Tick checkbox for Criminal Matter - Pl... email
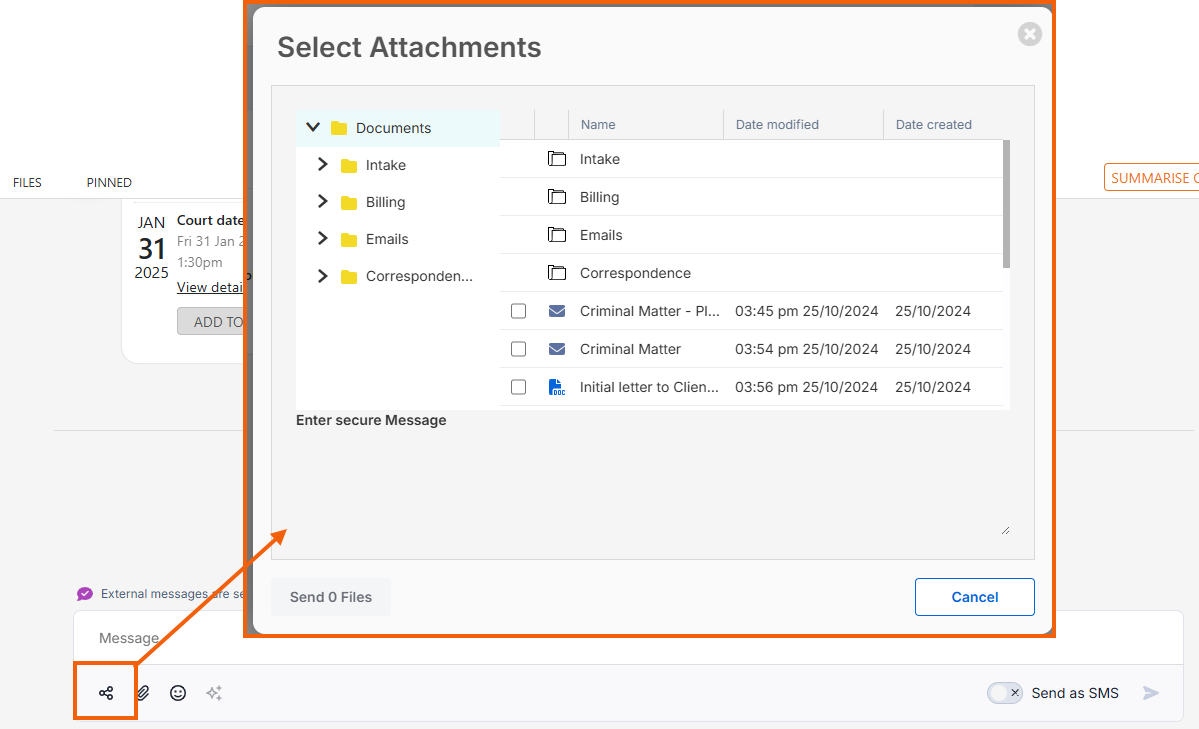This screenshot has width=1199, height=729. coord(518,311)
